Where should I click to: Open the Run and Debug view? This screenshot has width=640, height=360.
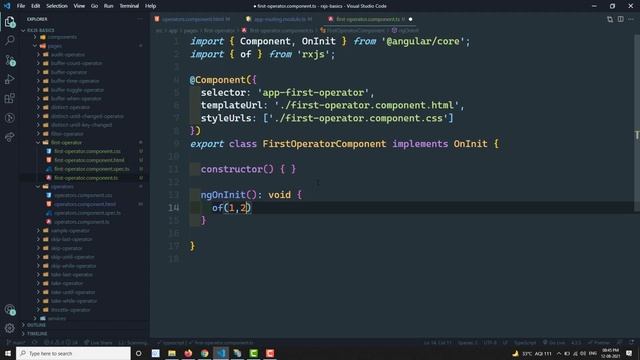tap(10, 79)
